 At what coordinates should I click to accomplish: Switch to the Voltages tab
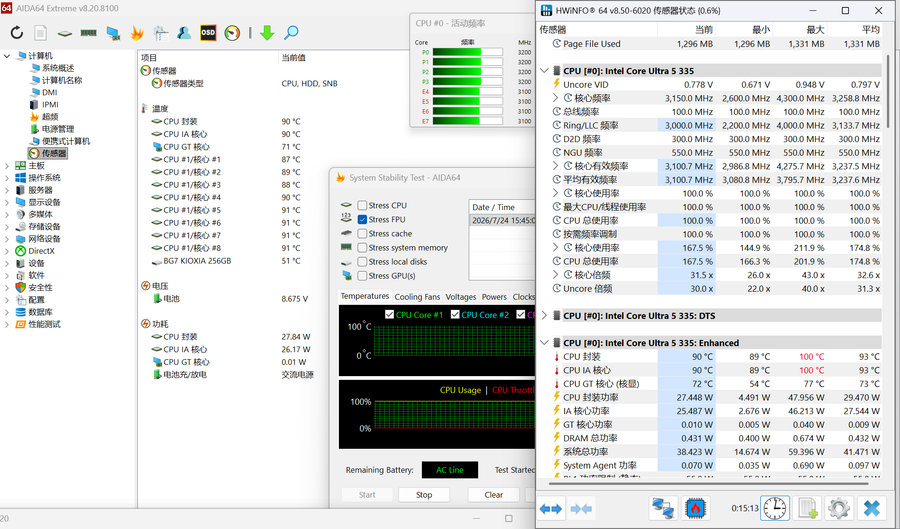[x=461, y=297]
